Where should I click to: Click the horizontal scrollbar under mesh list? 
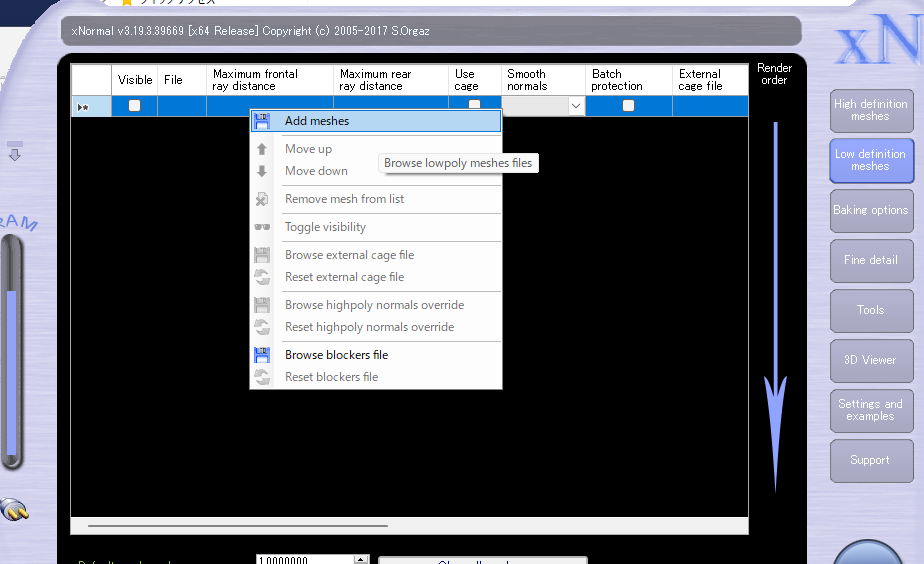(238, 525)
